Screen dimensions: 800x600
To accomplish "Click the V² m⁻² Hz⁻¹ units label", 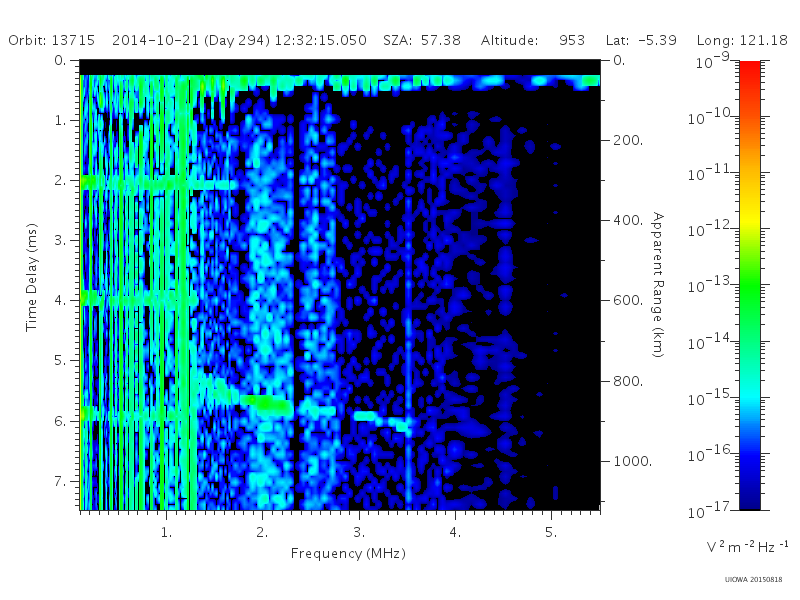I will point(747,546).
